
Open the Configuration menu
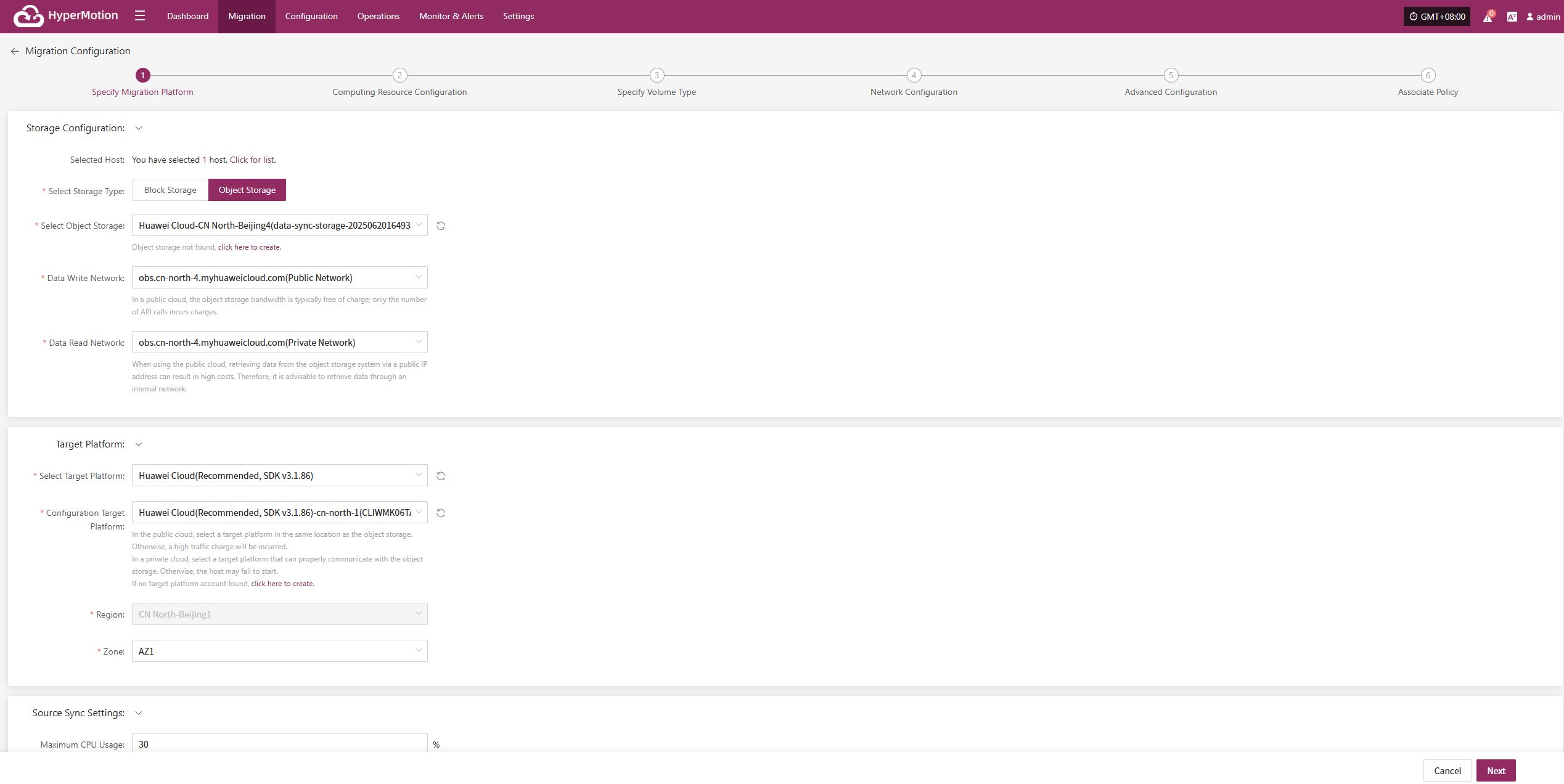311,17
